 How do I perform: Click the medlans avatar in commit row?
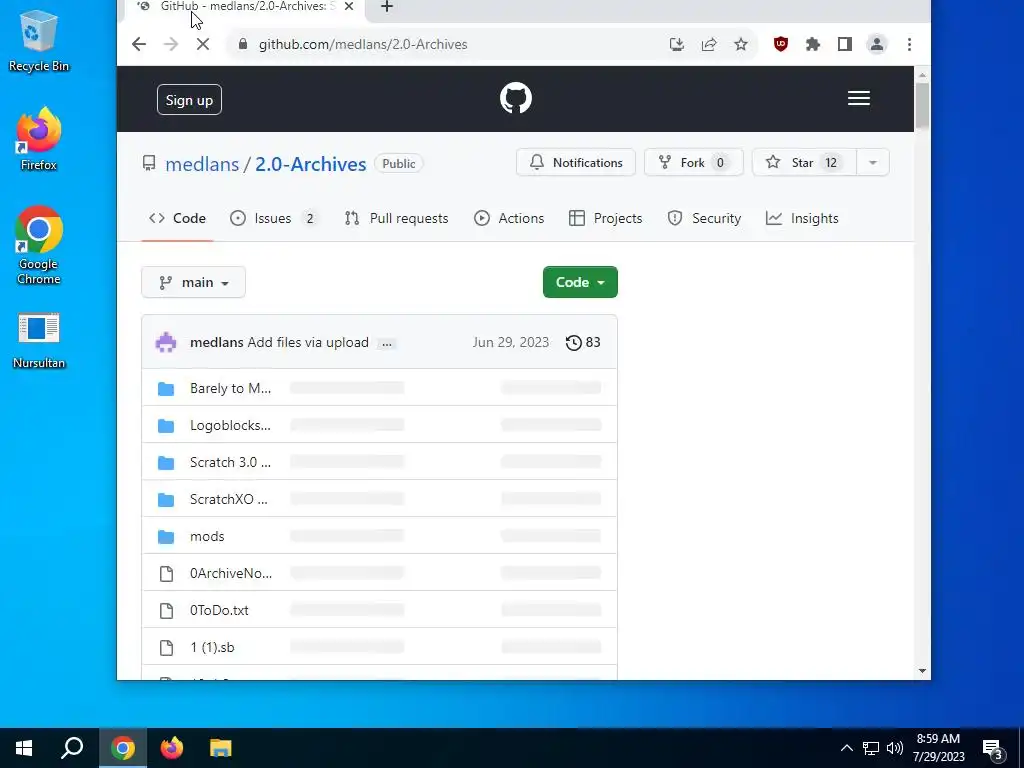[x=166, y=342]
